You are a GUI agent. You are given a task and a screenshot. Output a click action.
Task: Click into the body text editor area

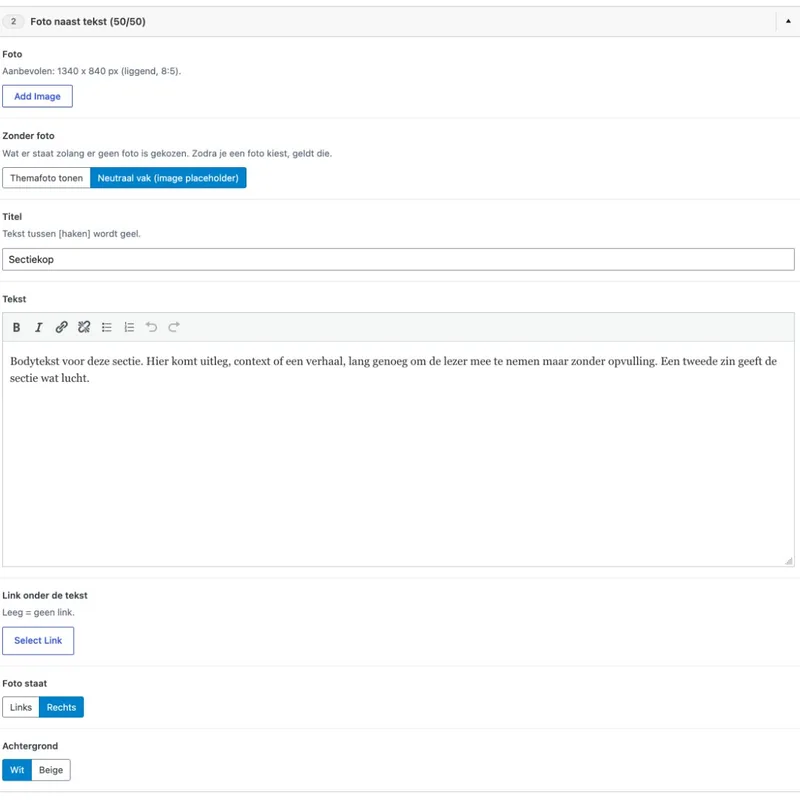pyautogui.click(x=398, y=454)
